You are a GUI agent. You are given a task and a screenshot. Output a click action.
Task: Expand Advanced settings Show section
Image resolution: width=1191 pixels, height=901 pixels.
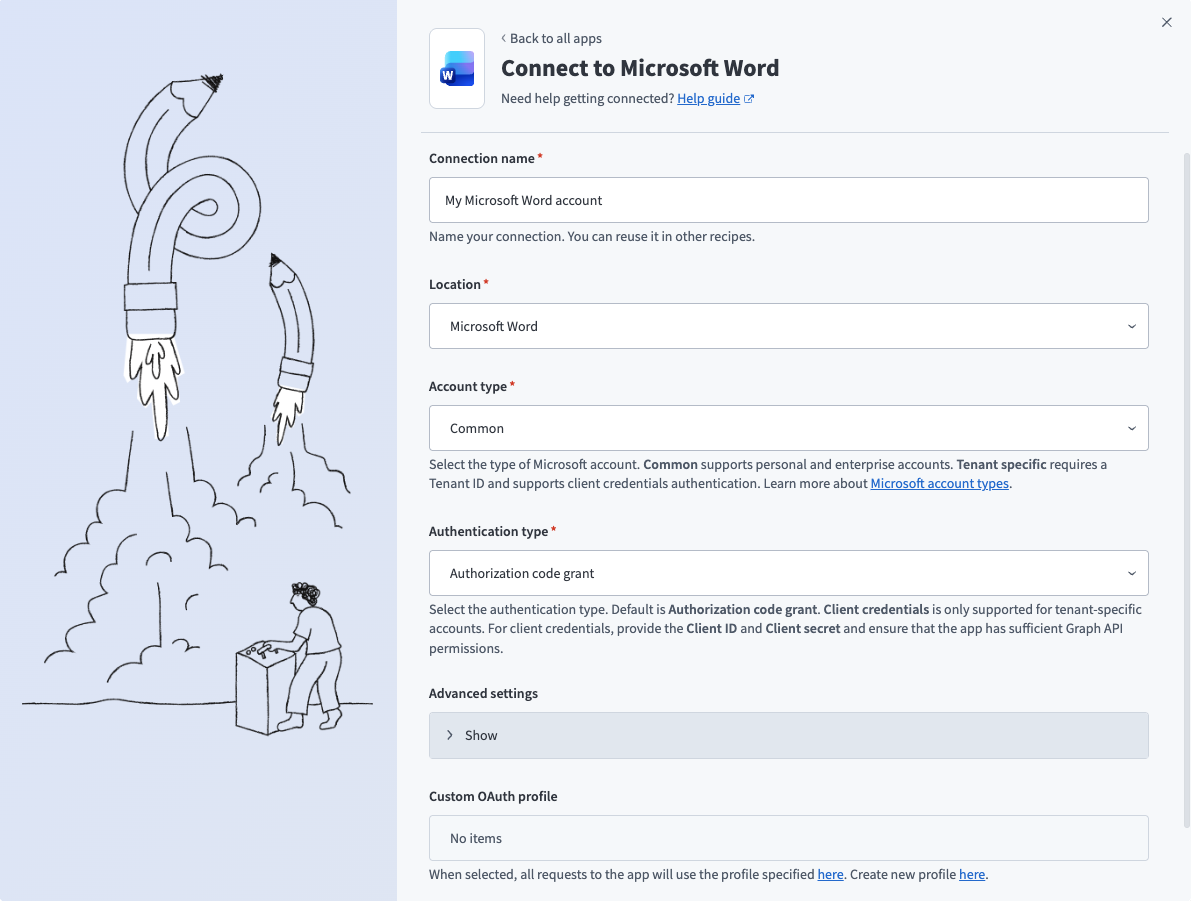coord(788,735)
